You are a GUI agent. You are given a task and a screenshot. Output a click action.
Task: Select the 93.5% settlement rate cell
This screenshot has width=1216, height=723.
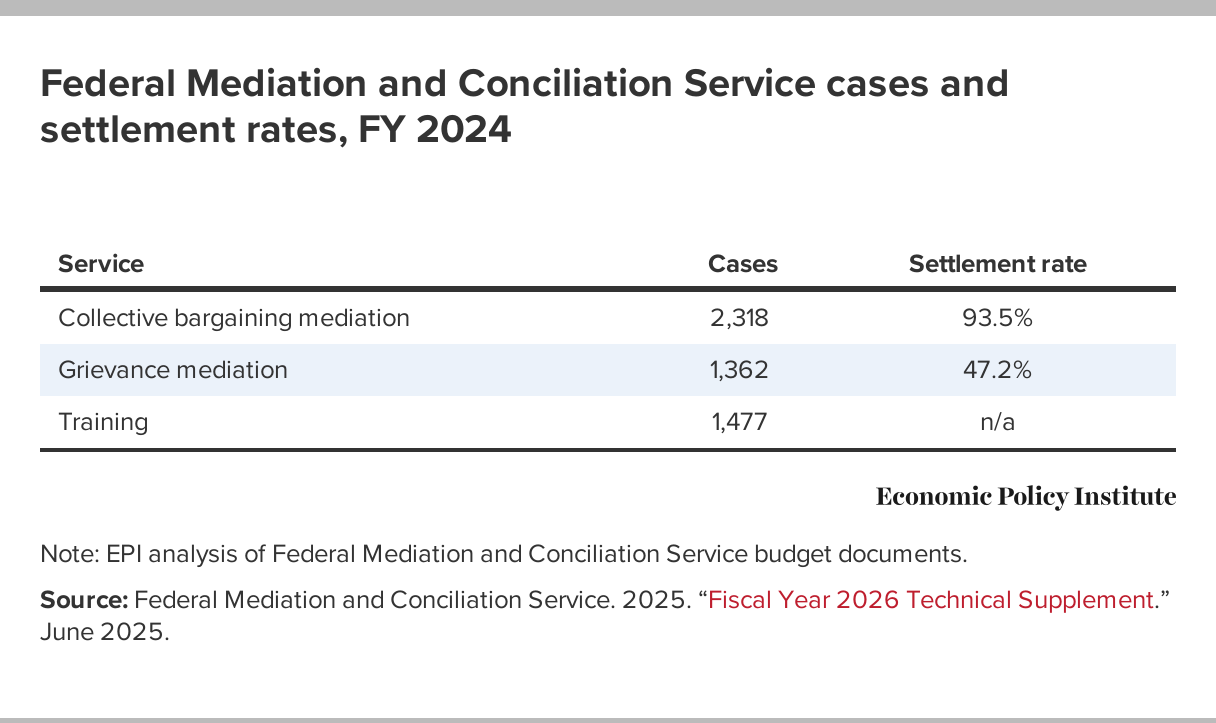pyautogui.click(x=997, y=318)
